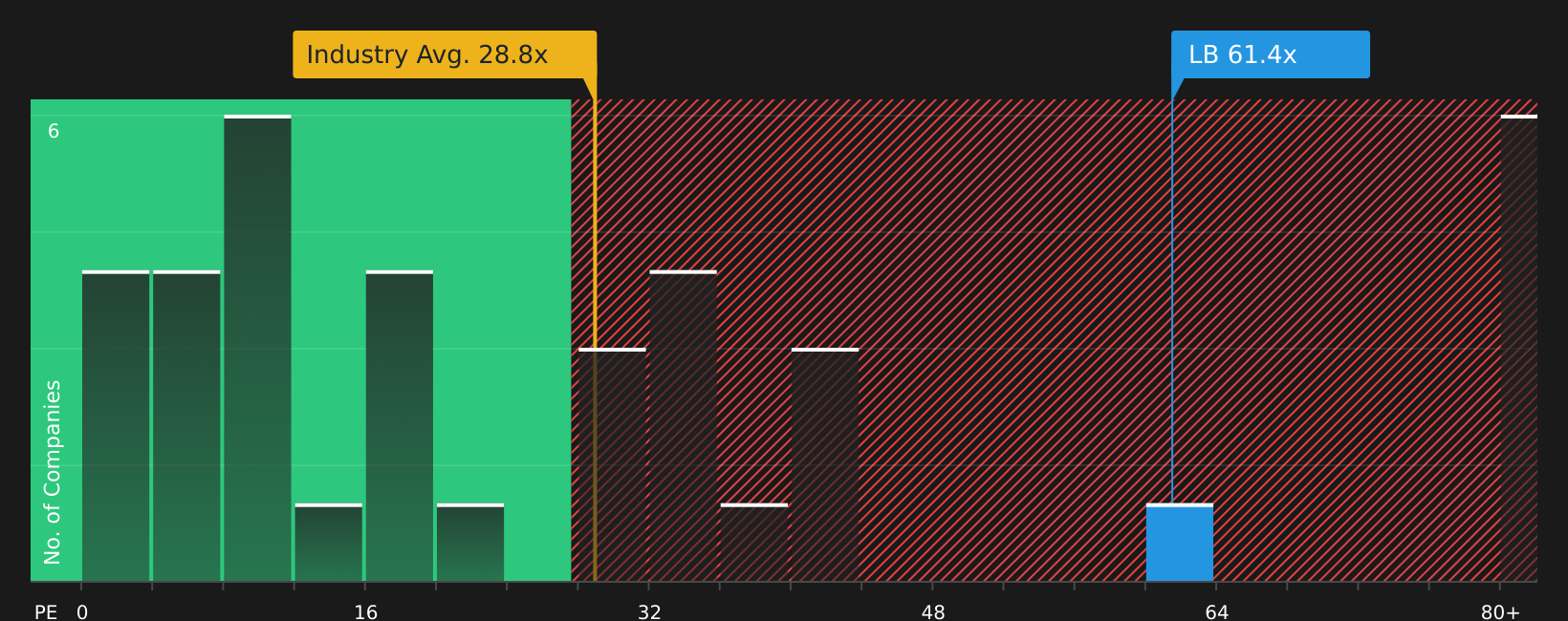Click the '32' x-axis label

point(649,612)
